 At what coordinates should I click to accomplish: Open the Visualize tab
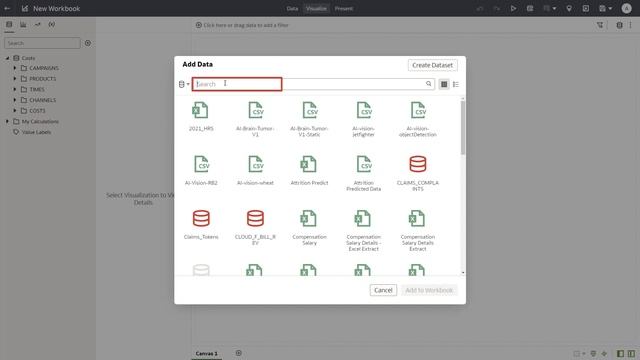pos(316,8)
